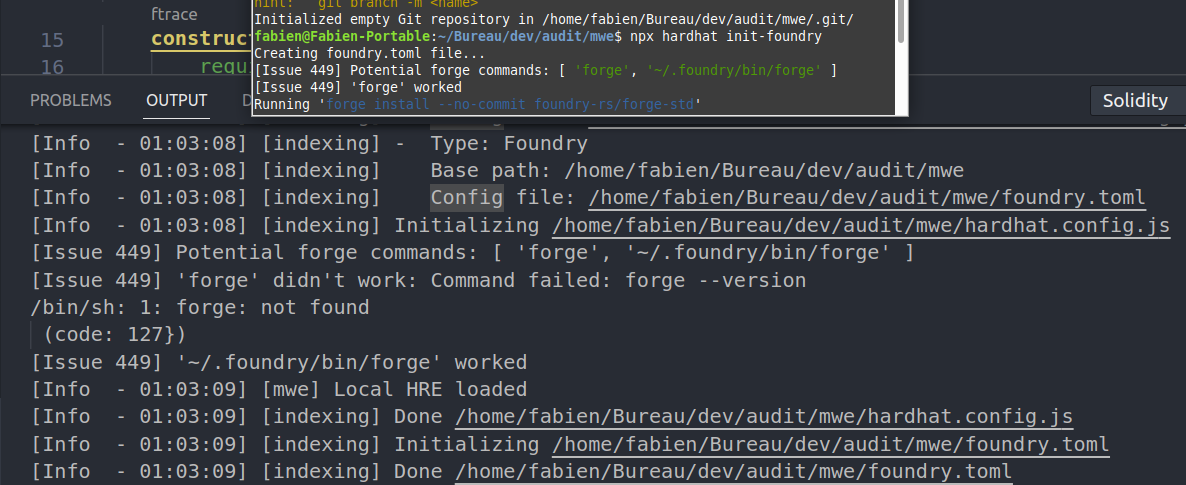Click 'Potential forge commands' line in Output panel
The height and width of the screenshot is (485, 1186).
coord(472,253)
